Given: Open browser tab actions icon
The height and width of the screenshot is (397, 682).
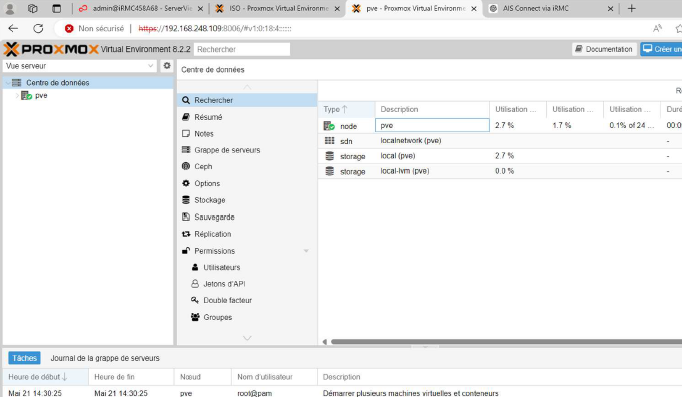Looking at the screenshot, I should (56, 8).
